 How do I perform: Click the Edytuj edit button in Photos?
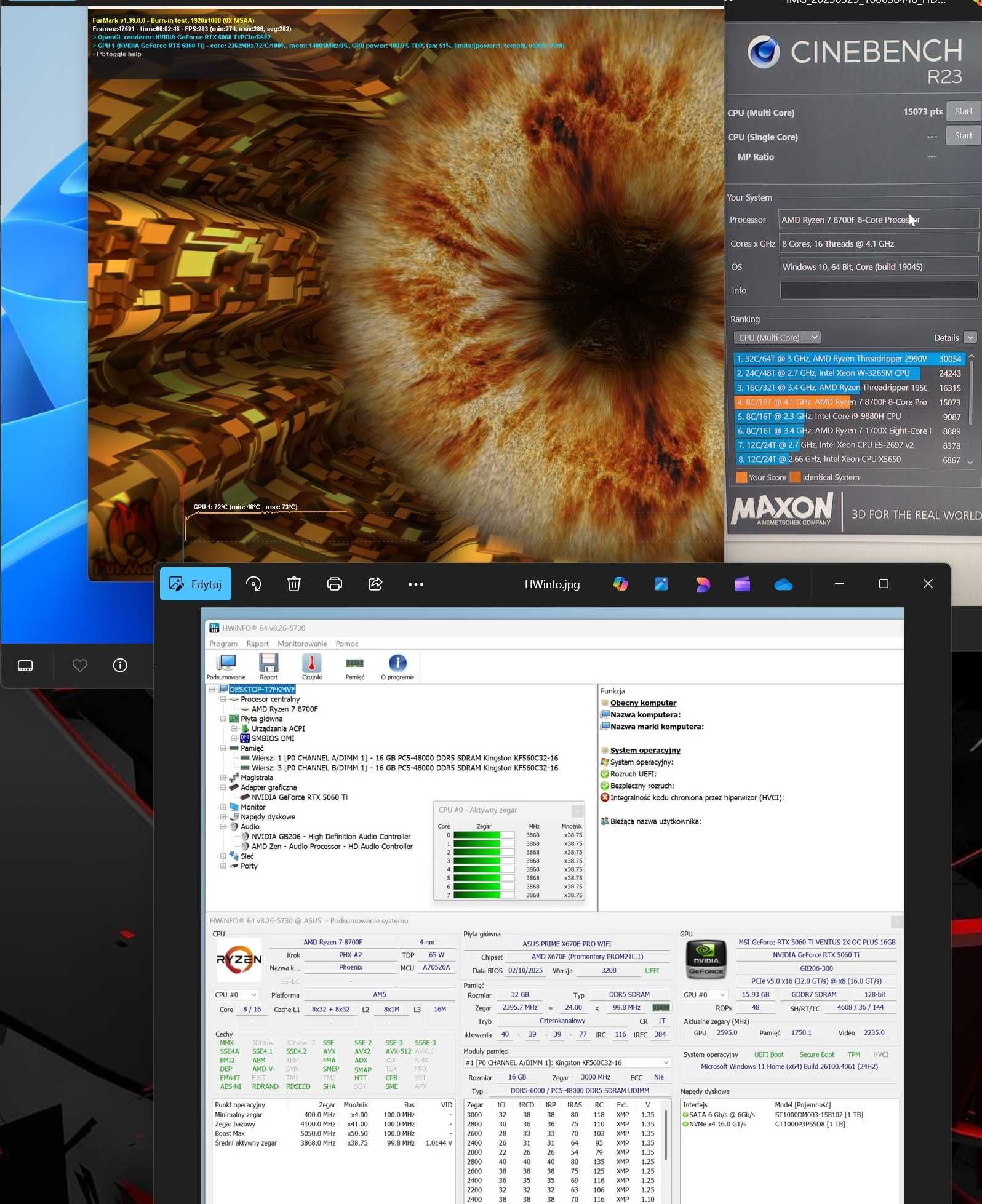pyautogui.click(x=195, y=584)
